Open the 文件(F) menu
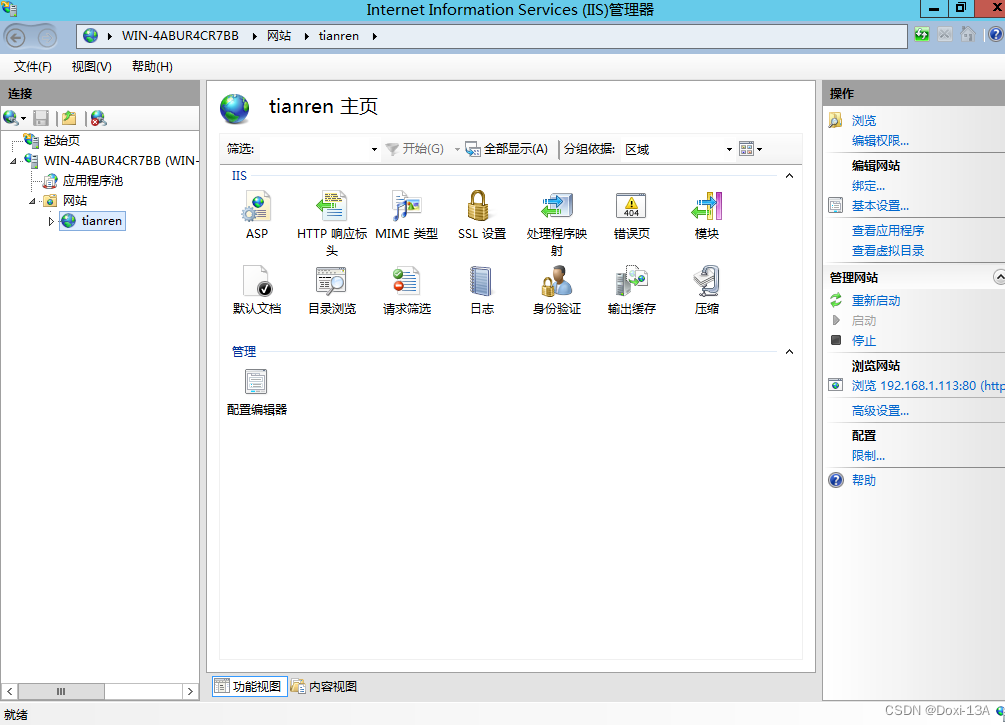Screen dimensions: 1005x725 click(x=33, y=67)
